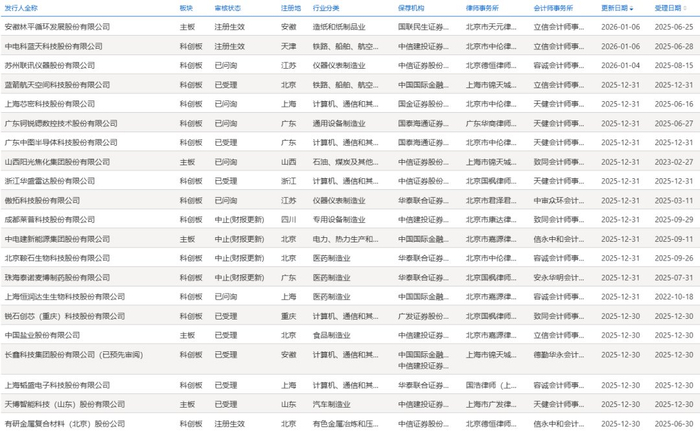Open 成都莱普科技股份有限公司 entry

pos(50,220)
